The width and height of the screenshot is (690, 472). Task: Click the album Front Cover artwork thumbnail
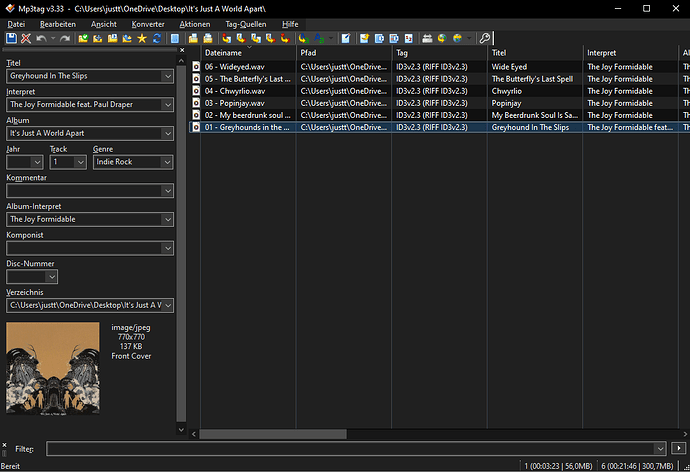tap(53, 369)
